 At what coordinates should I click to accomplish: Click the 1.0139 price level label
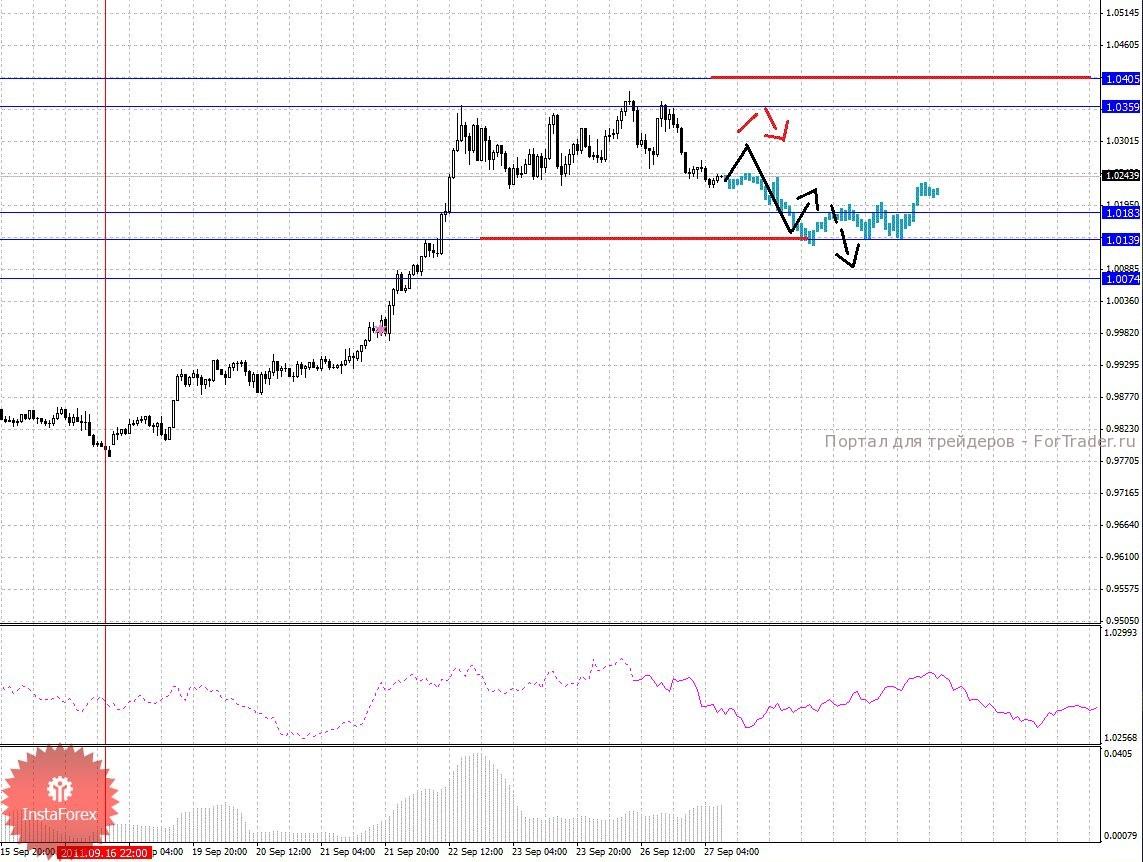[1122, 240]
